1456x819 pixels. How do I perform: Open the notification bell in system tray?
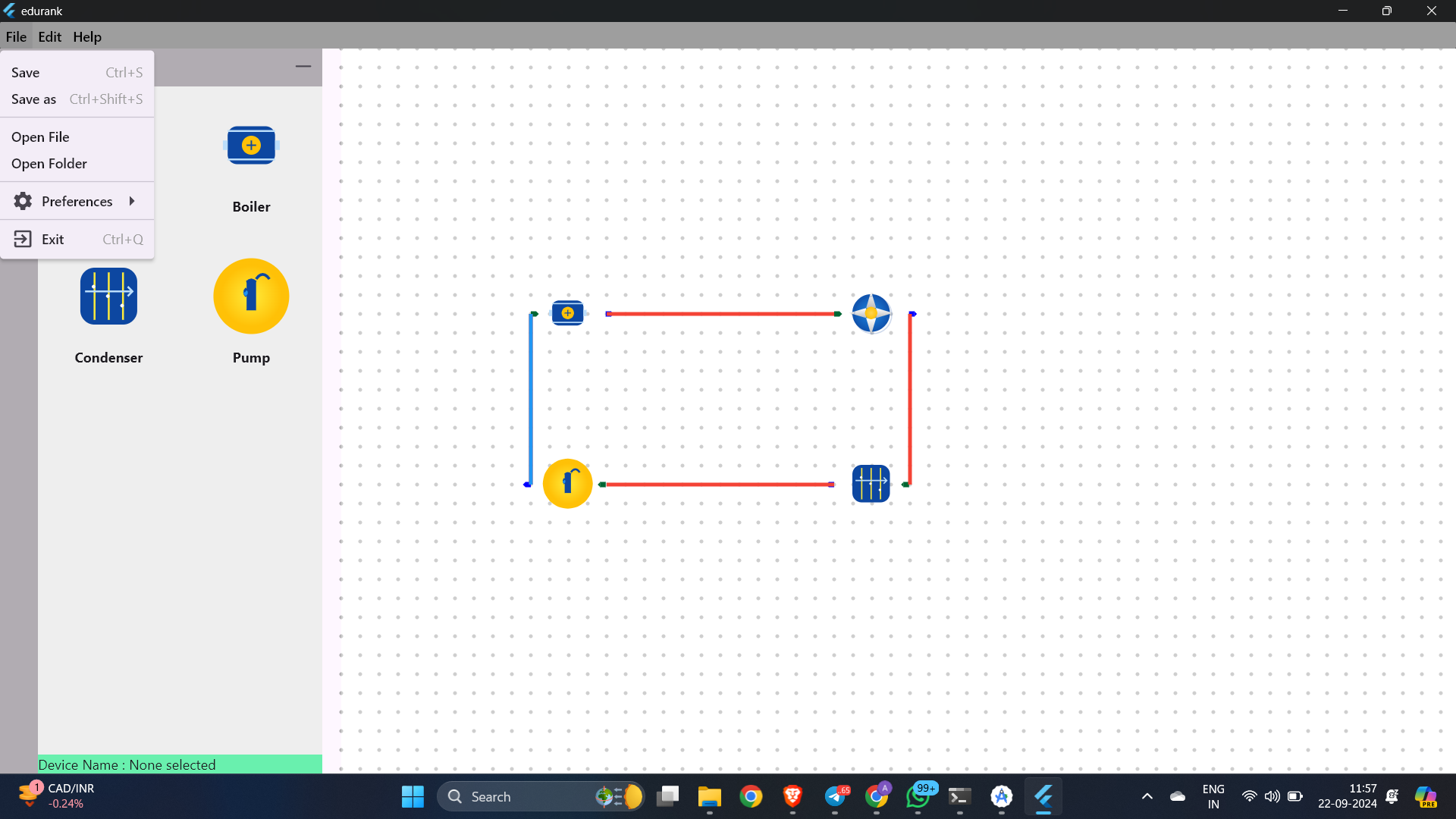(1392, 796)
